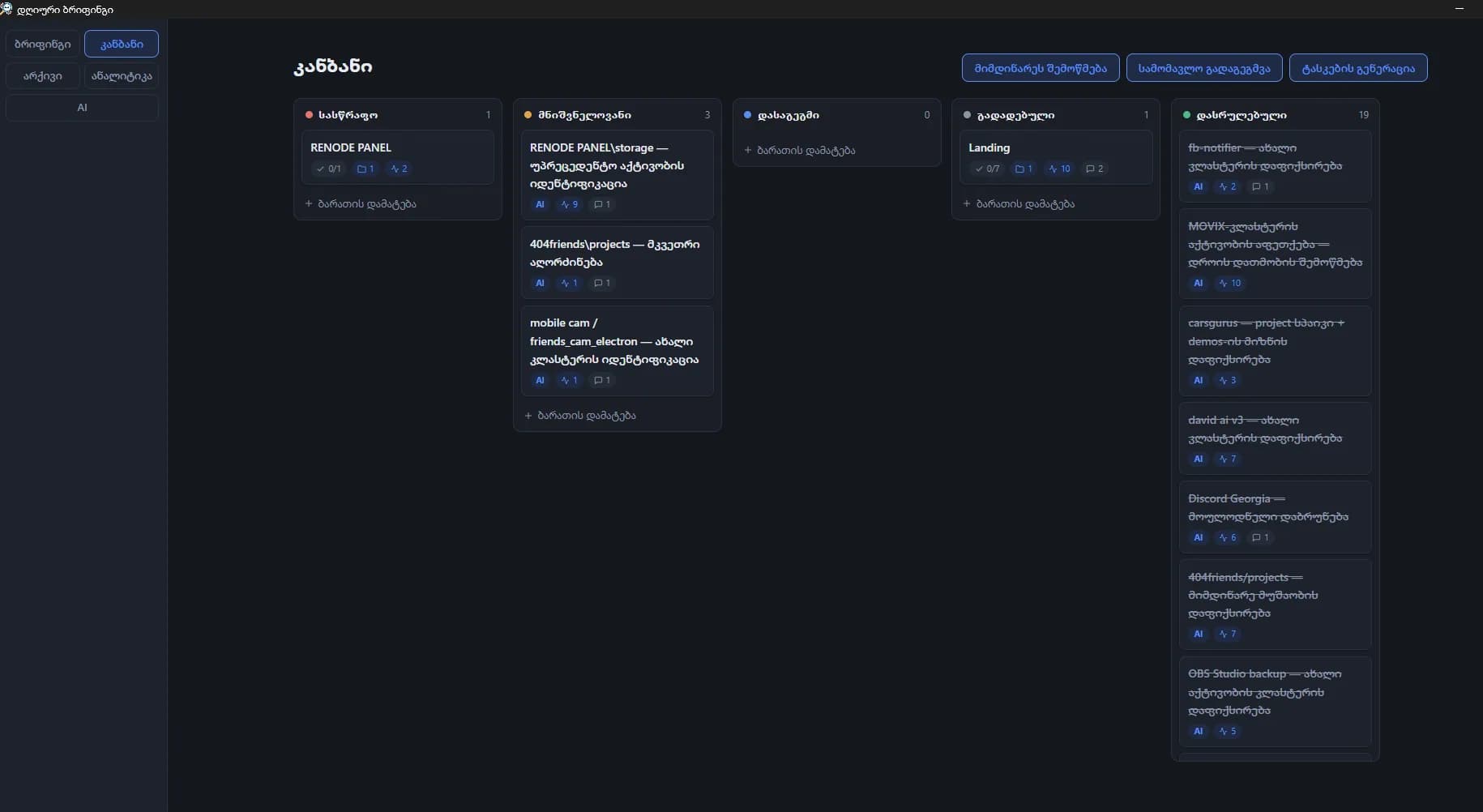The height and width of the screenshot is (812, 1483).
Task: Open the Landing card
Action: [x=1055, y=157]
